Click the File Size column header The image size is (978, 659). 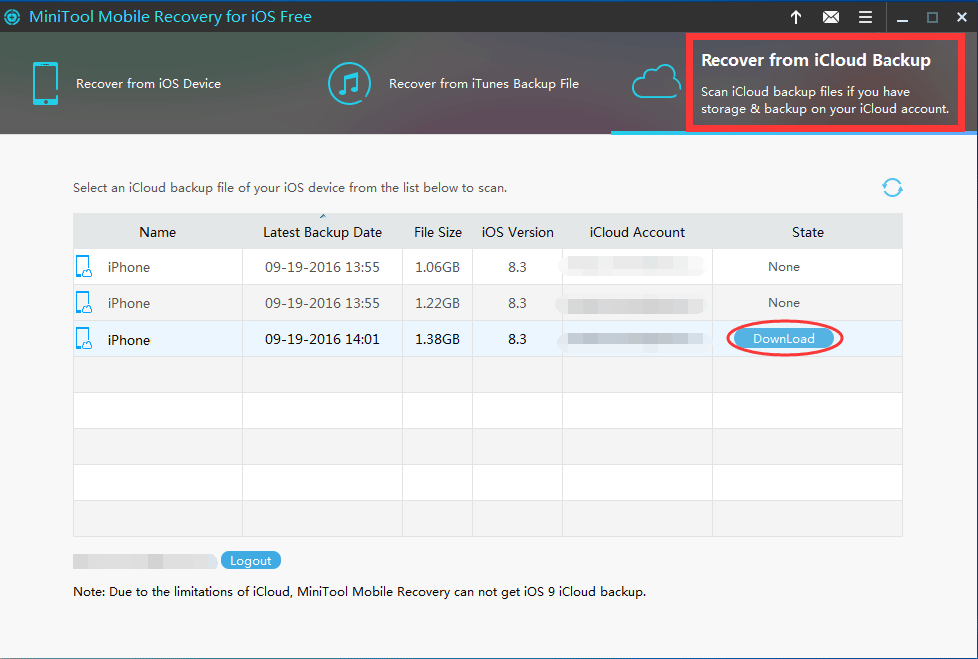[x=438, y=232]
